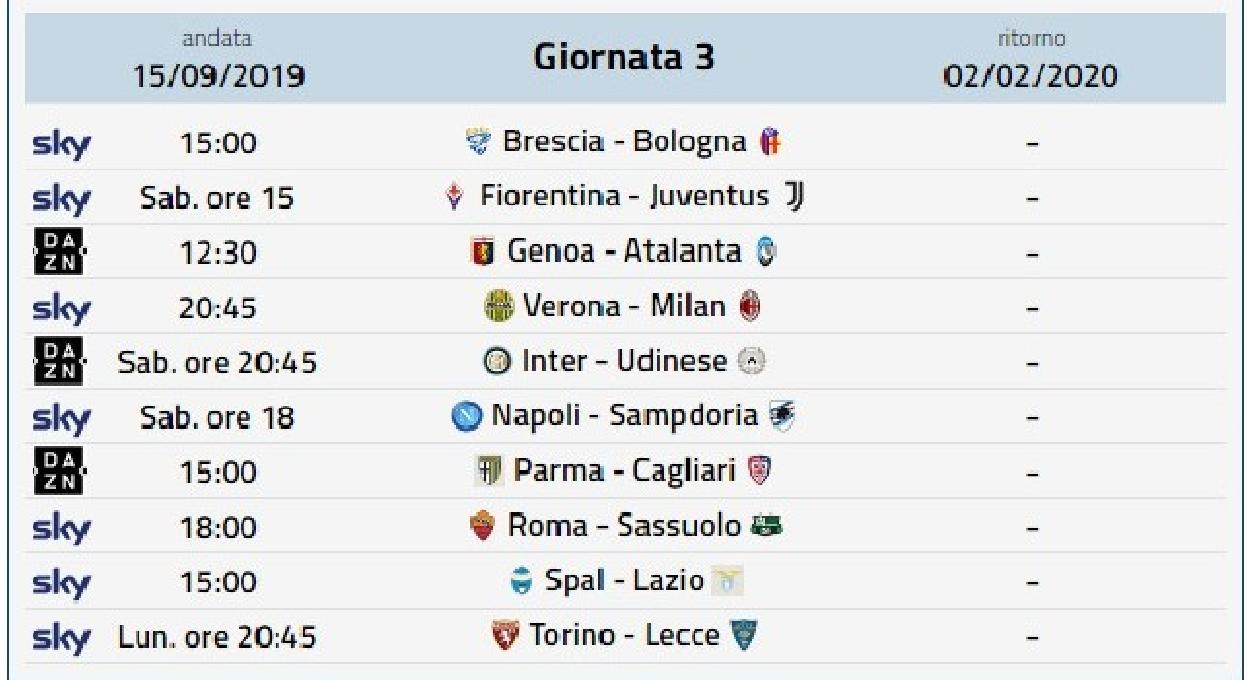1250x680 pixels.
Task: Click the andata date 15/09/2019
Action: (x=218, y=77)
